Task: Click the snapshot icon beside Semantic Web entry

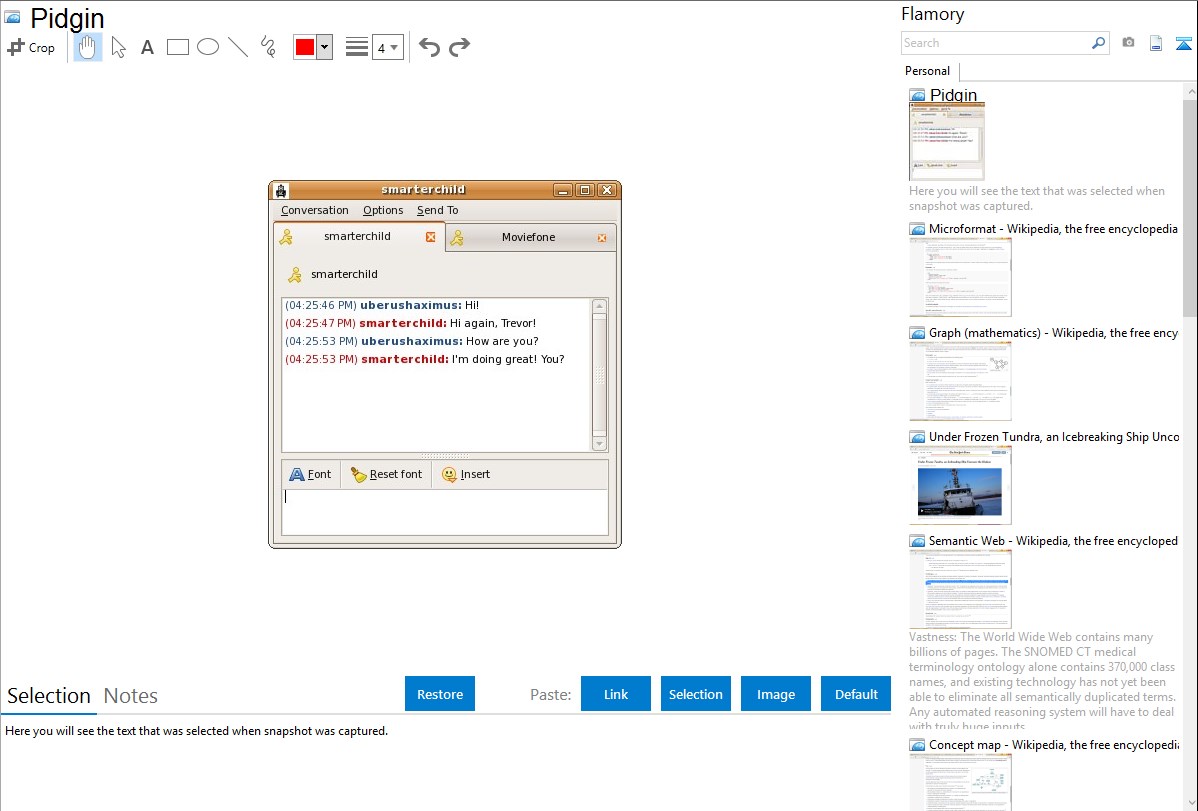Action: 917,541
